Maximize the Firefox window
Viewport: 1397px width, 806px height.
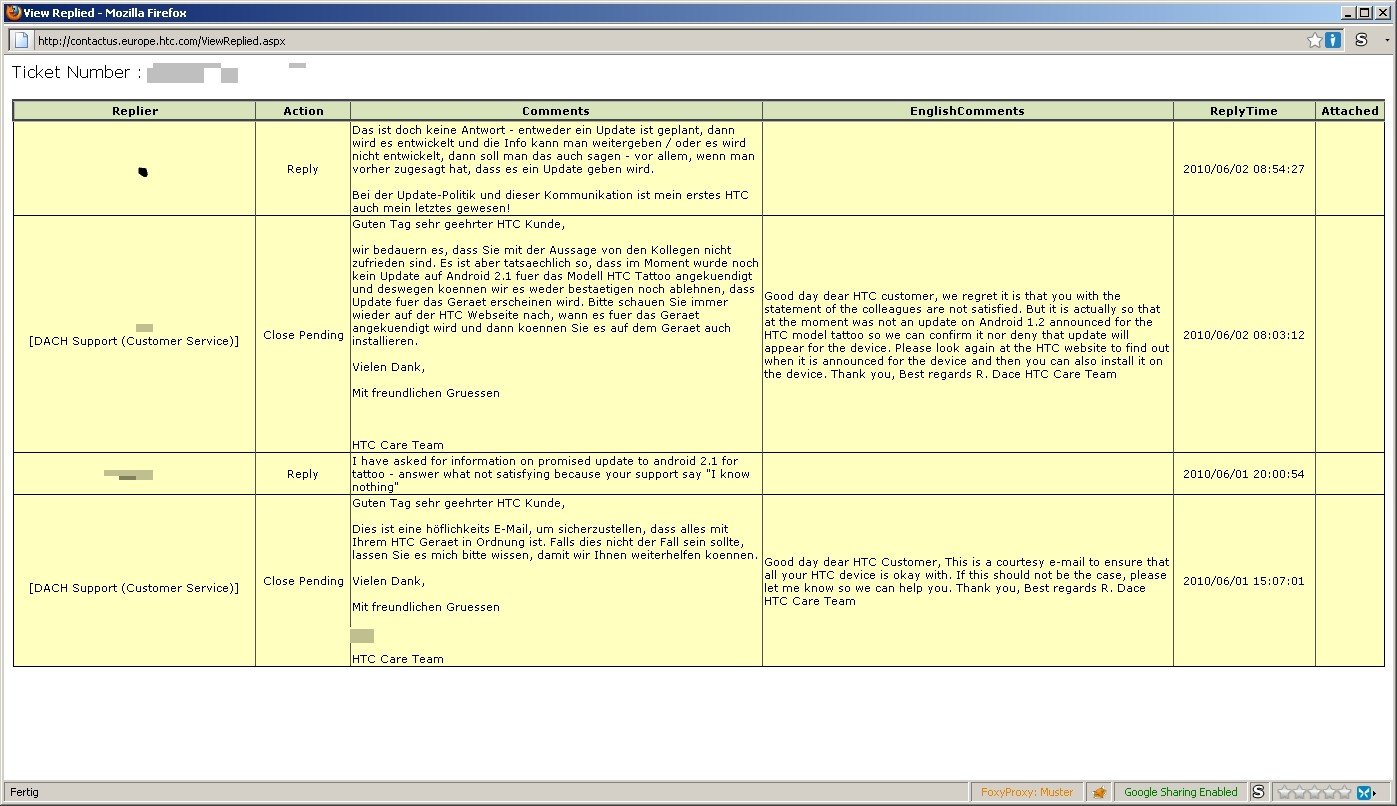pyautogui.click(x=1366, y=12)
